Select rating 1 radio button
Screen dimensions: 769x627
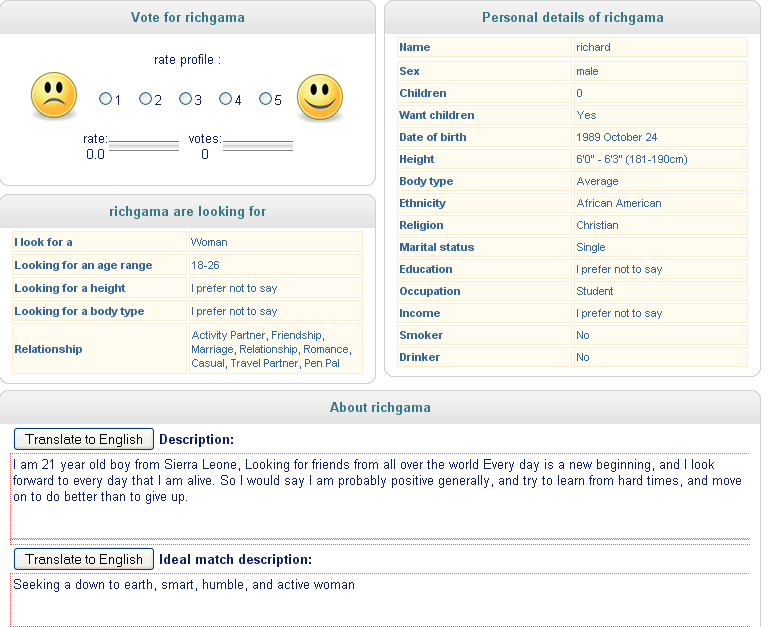point(105,99)
